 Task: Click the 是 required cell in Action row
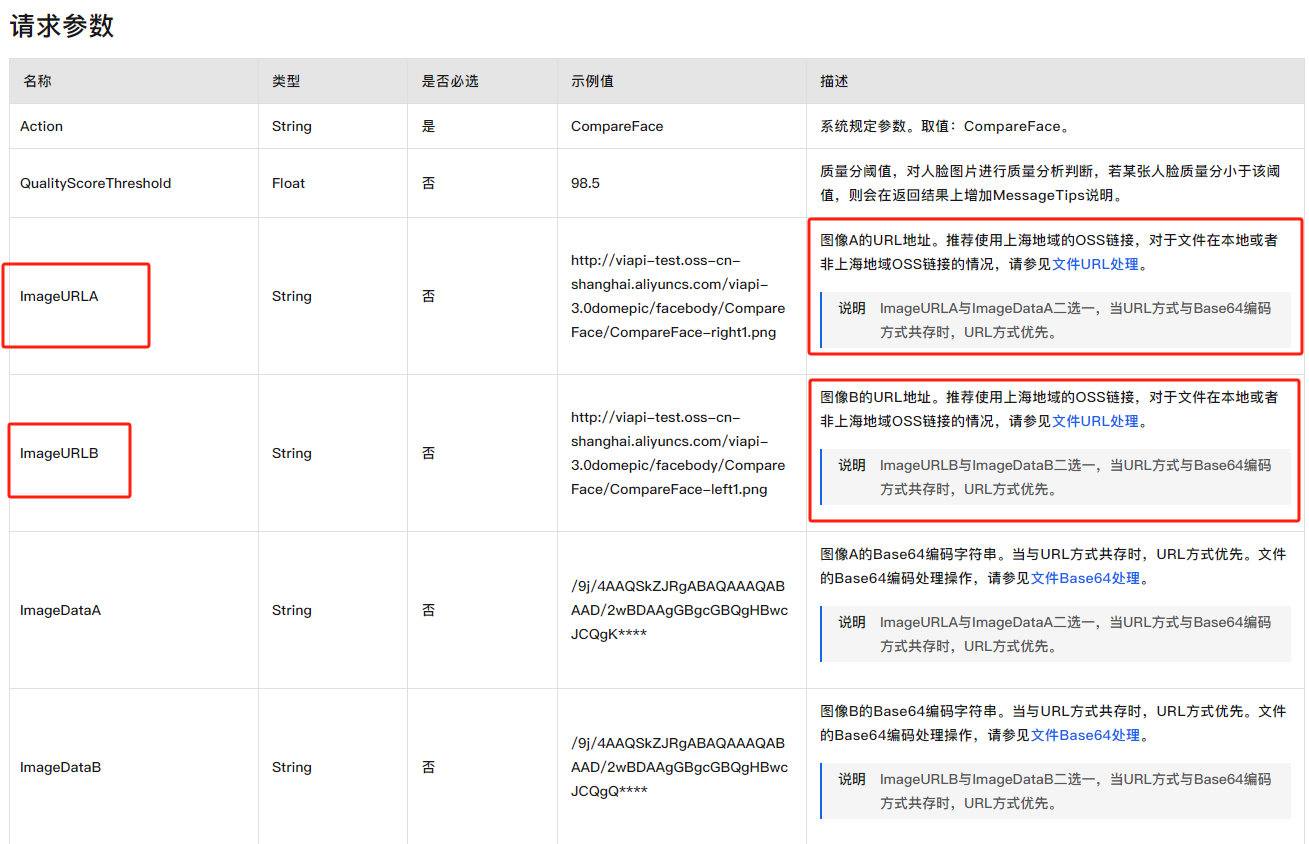pyautogui.click(x=428, y=127)
